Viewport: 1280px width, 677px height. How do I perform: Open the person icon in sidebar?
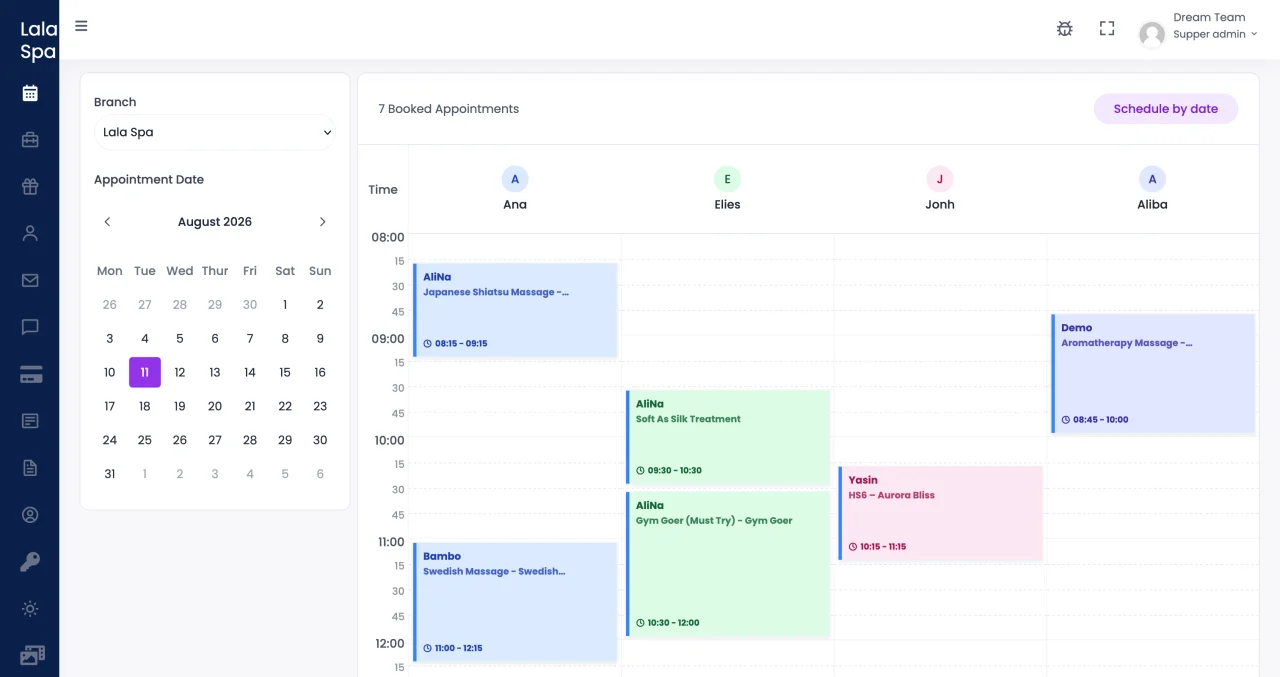(x=30, y=233)
